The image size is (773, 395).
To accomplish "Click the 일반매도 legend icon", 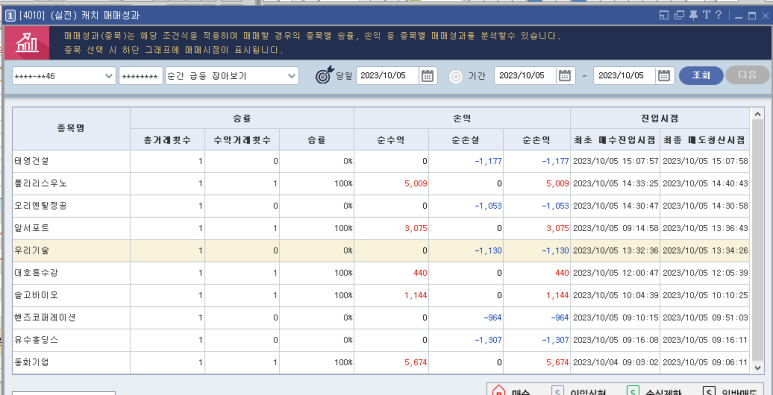I will click(x=708, y=392).
